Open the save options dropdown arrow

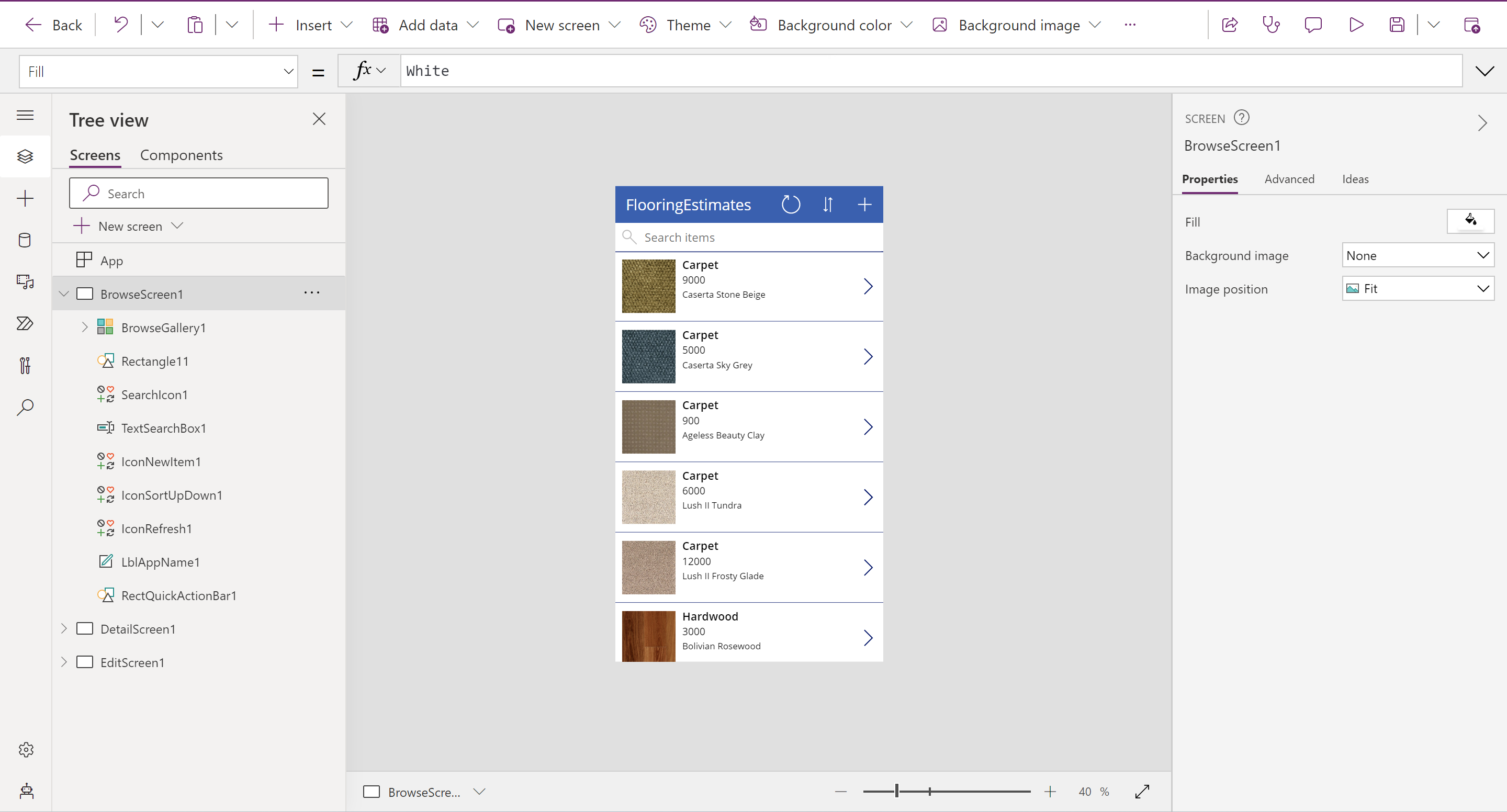coord(1433,25)
